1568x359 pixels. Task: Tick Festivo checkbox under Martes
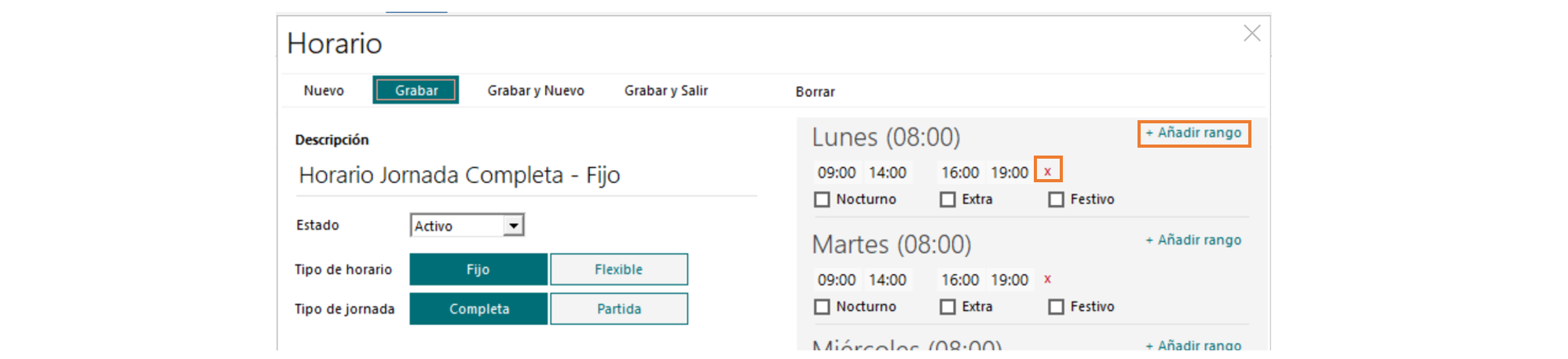[1056, 307]
